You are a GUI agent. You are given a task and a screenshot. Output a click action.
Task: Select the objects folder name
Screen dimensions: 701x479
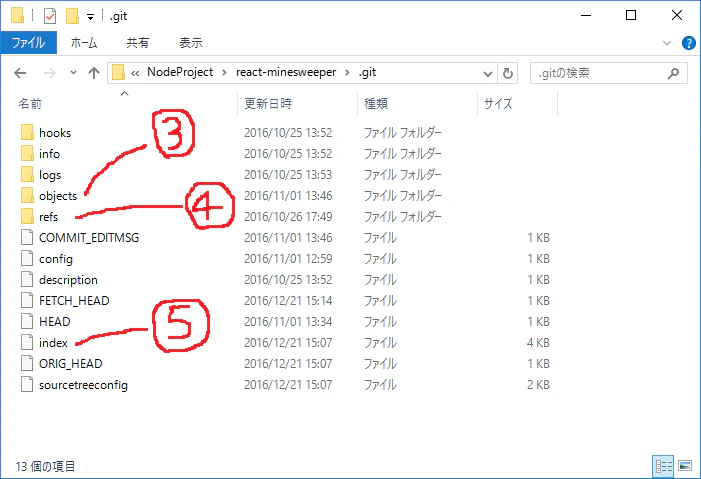tap(58, 196)
